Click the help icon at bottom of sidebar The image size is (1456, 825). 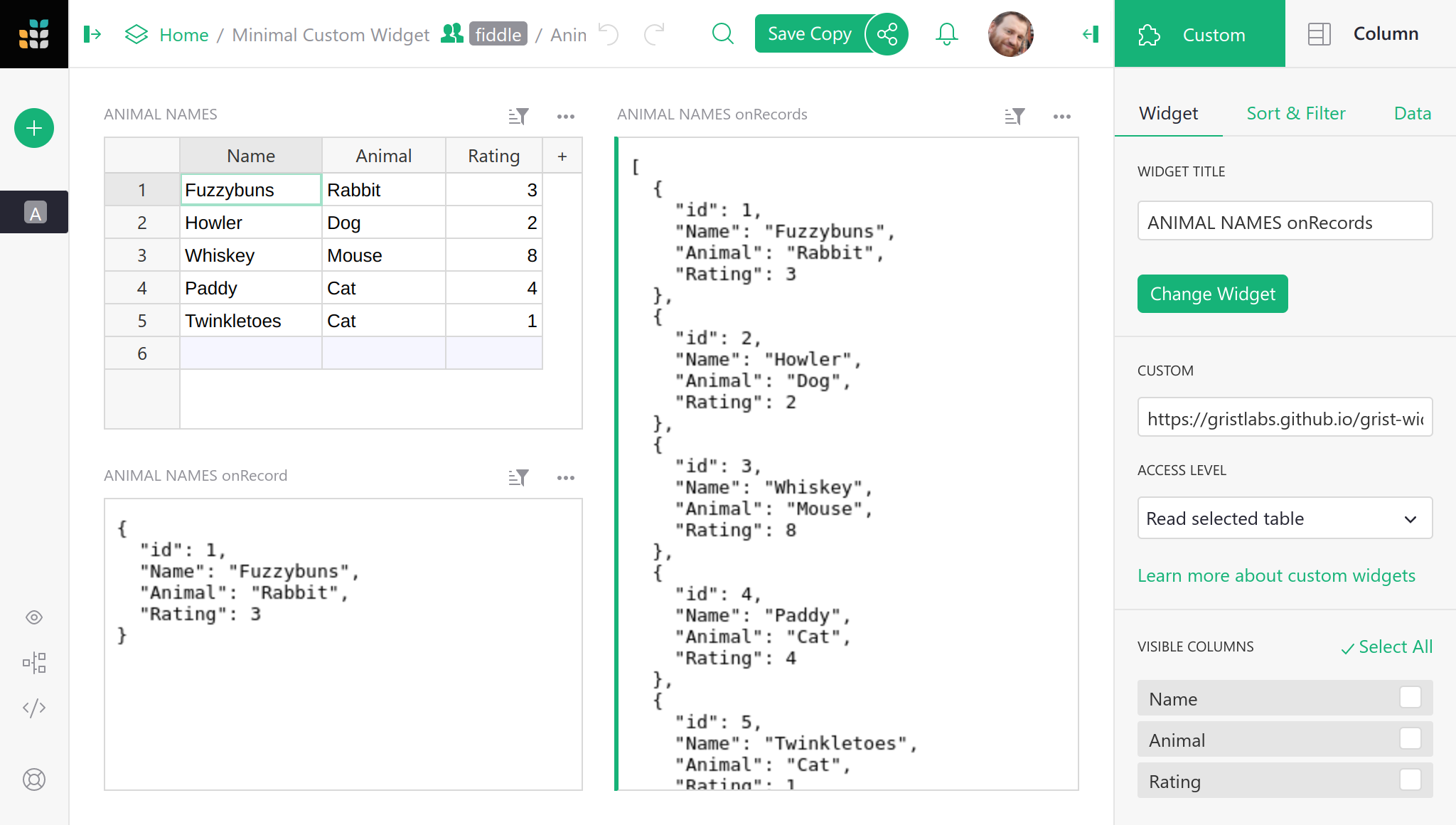tap(33, 779)
